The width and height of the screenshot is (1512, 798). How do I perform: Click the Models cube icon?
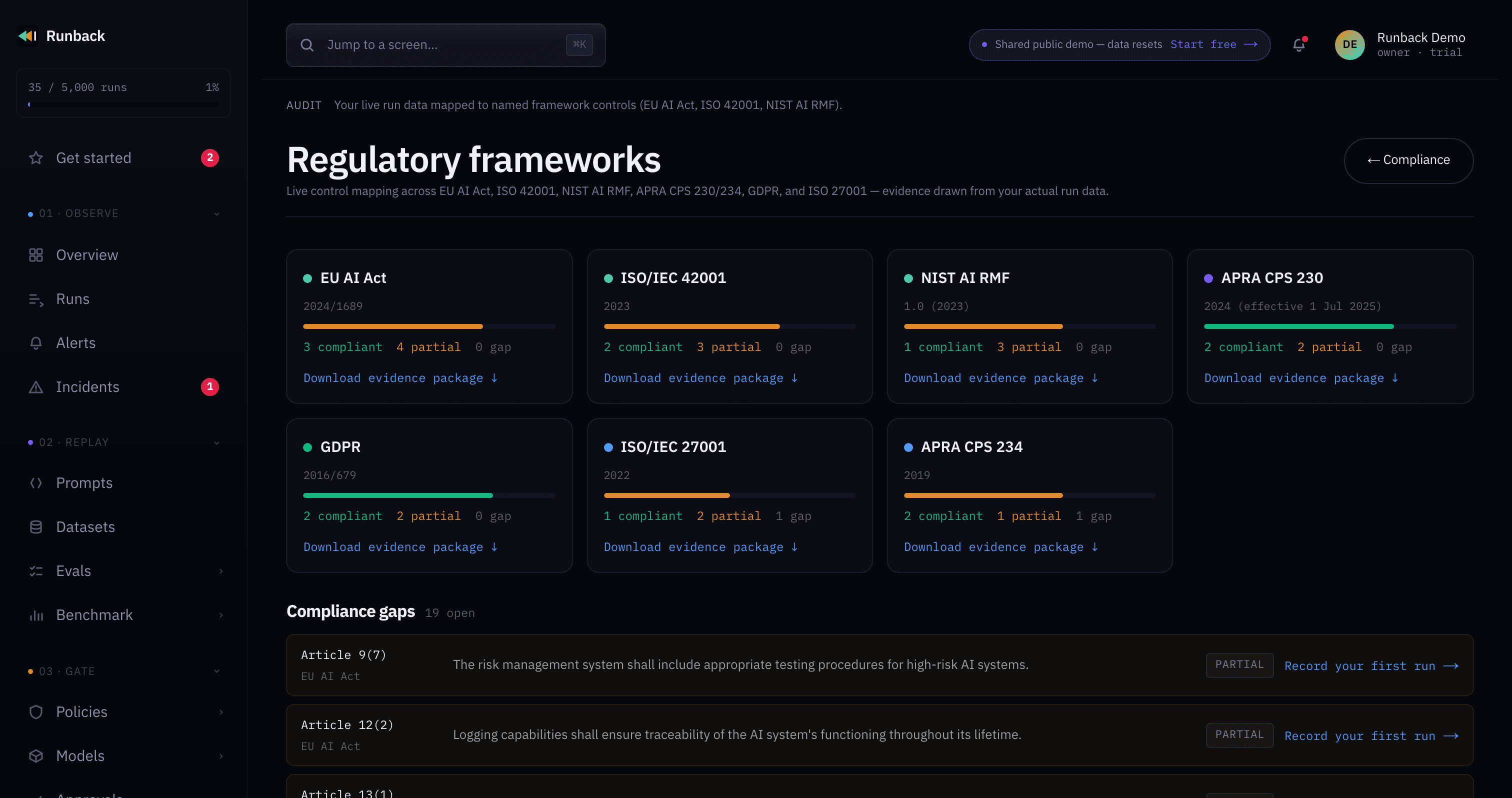coord(36,756)
